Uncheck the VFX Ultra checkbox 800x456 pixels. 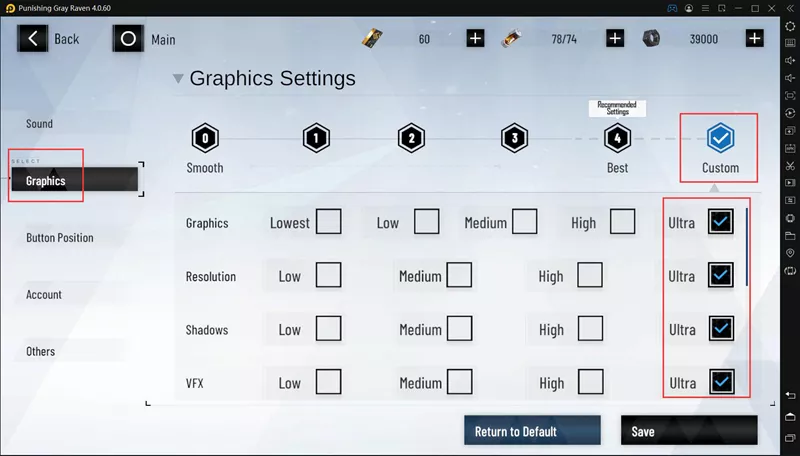(x=721, y=382)
